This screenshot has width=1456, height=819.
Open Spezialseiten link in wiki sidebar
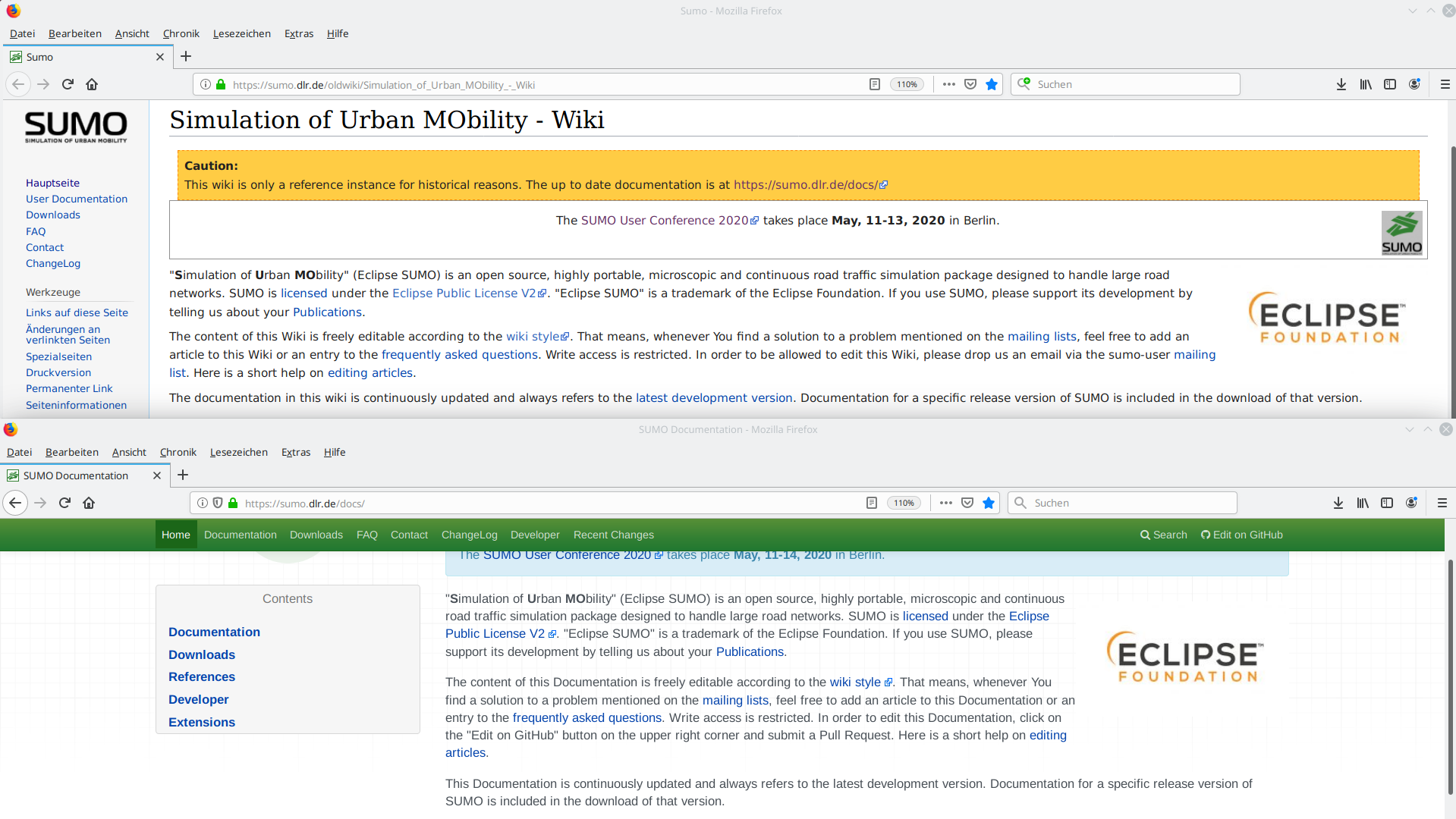tap(58, 356)
